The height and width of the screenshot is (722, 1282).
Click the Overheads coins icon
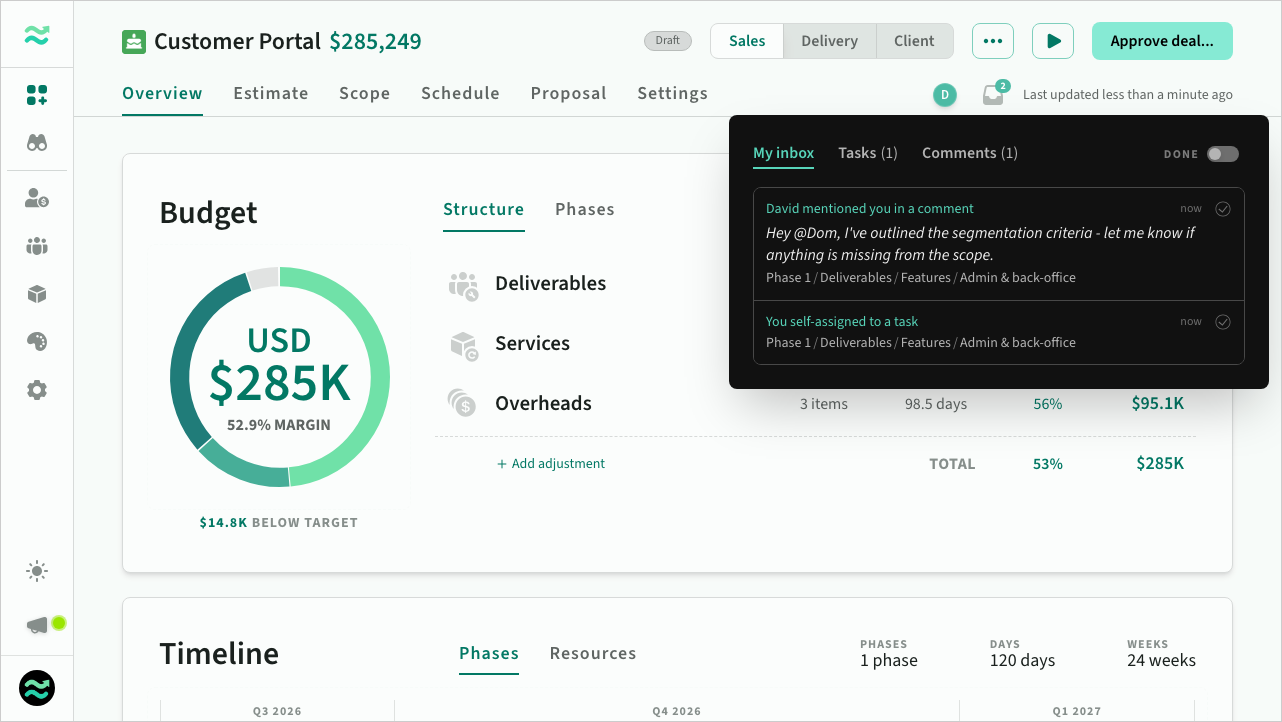point(462,404)
